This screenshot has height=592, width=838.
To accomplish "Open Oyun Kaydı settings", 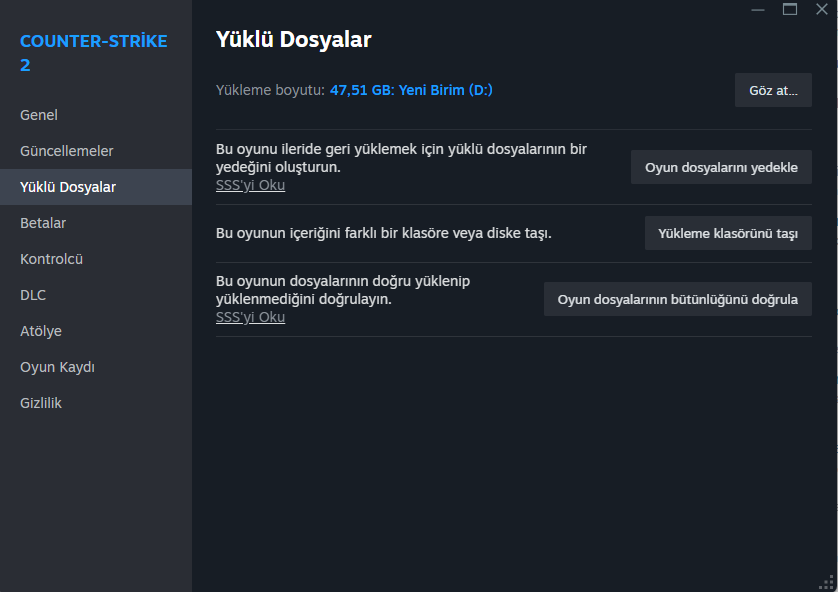I will click(x=96, y=367).
